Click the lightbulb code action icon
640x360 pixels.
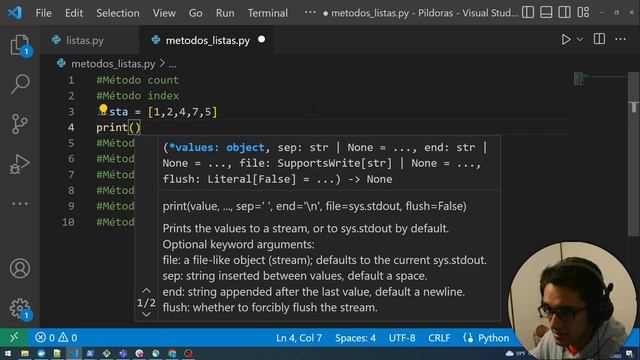(x=103, y=109)
